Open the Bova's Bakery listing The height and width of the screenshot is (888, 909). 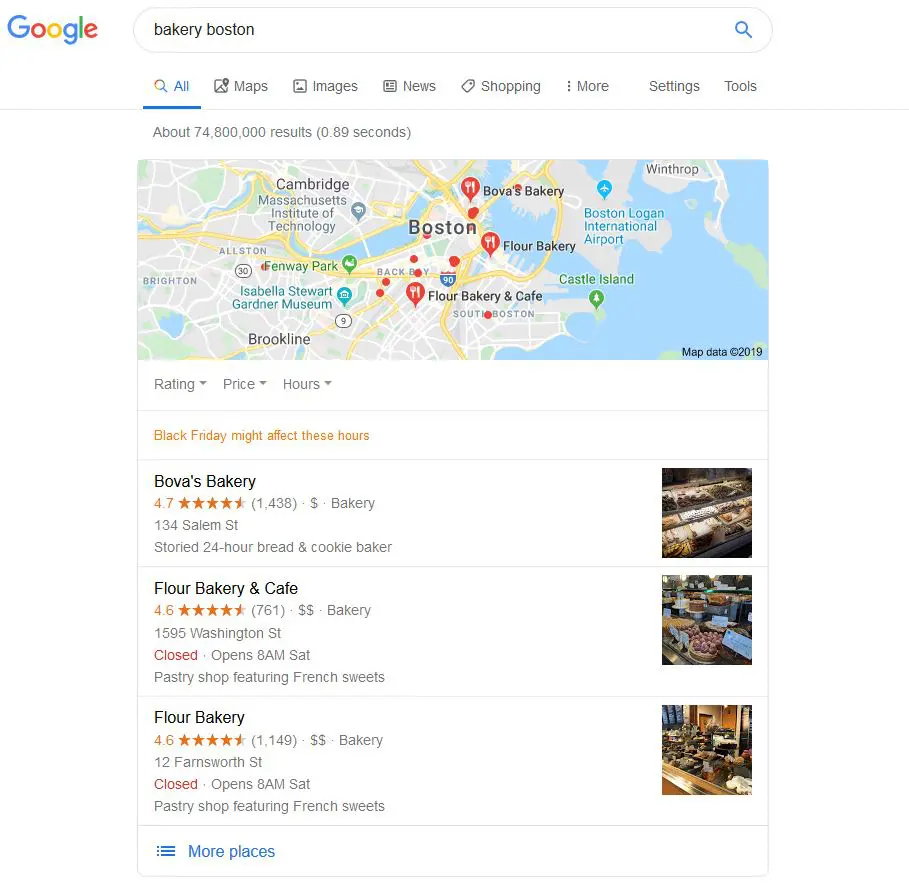point(205,482)
